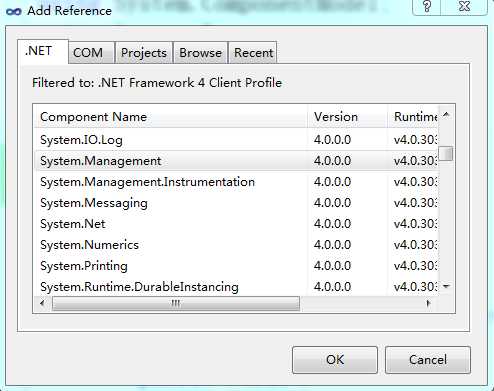
Task: Click the horizontal scrollbar thumb
Action: point(176,304)
